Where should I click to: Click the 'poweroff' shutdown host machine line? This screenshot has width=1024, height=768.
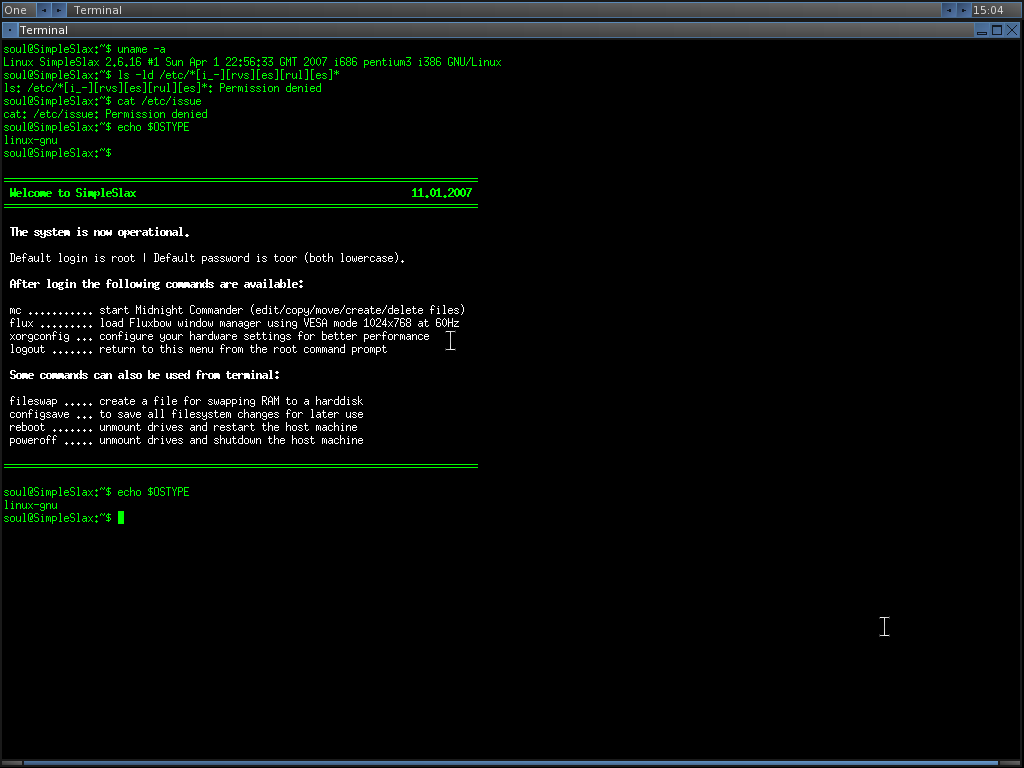(186, 440)
